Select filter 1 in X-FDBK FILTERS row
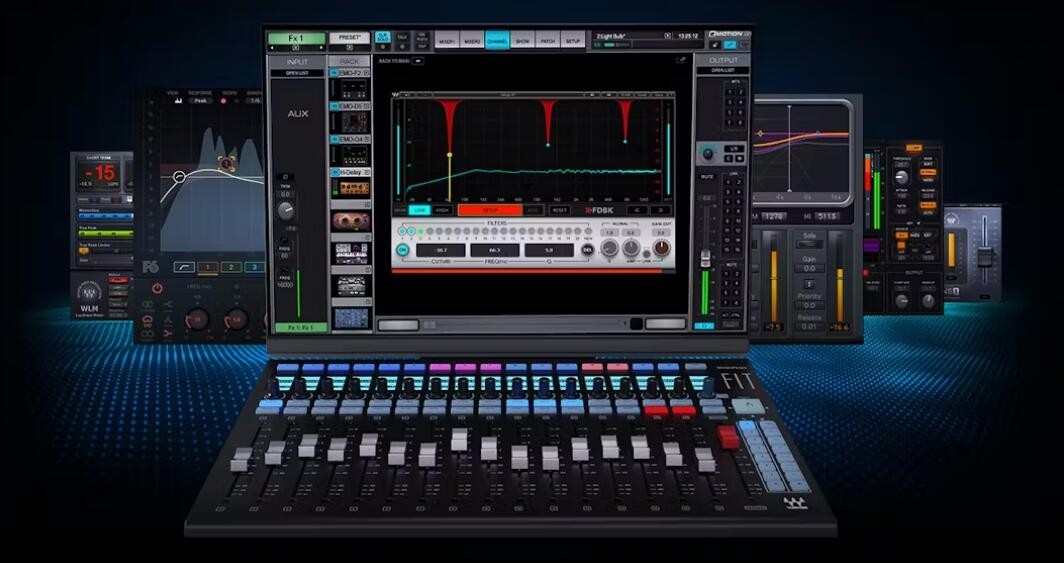The width and height of the screenshot is (1064, 563). 402,231
